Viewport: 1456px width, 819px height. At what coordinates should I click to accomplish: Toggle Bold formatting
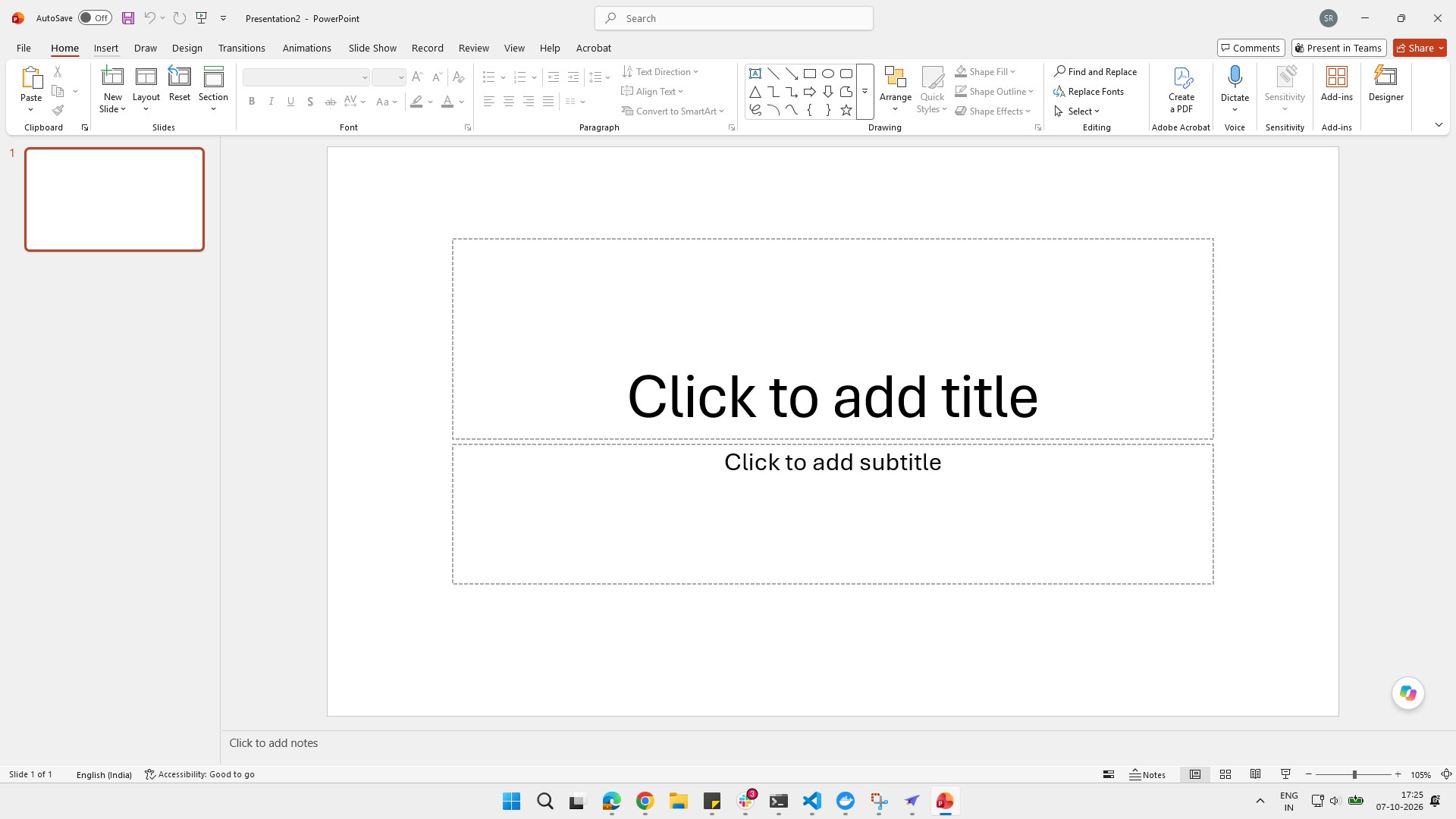[252, 102]
